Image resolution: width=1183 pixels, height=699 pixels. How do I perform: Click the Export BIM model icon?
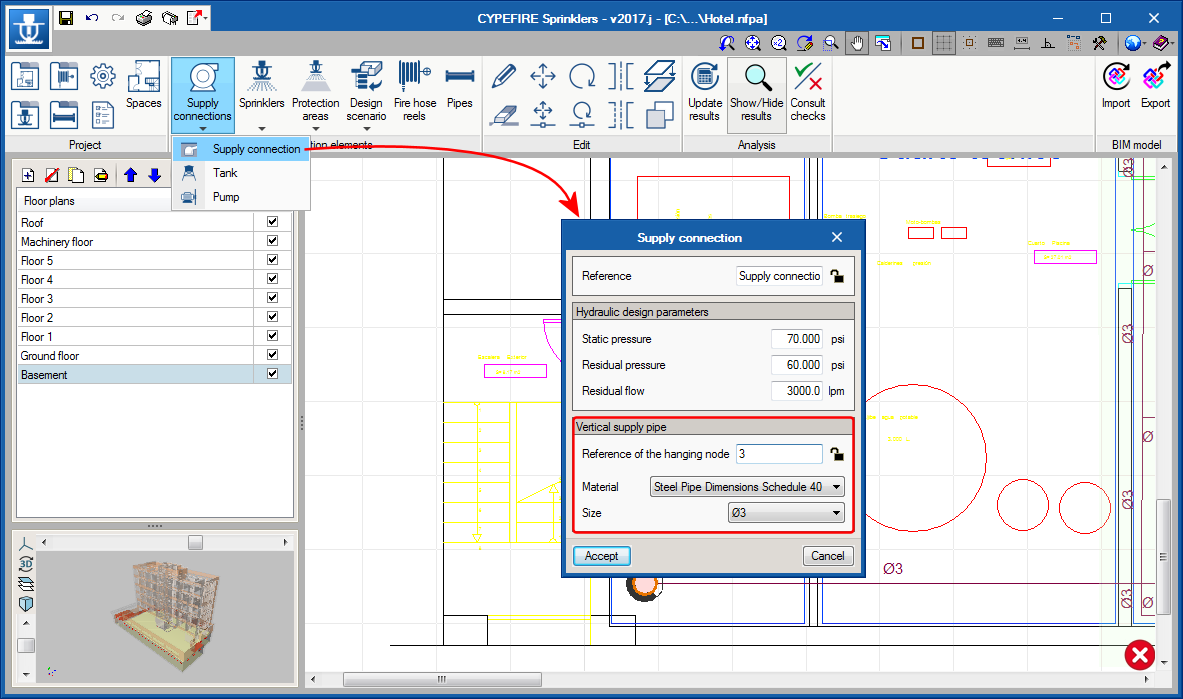click(1155, 78)
